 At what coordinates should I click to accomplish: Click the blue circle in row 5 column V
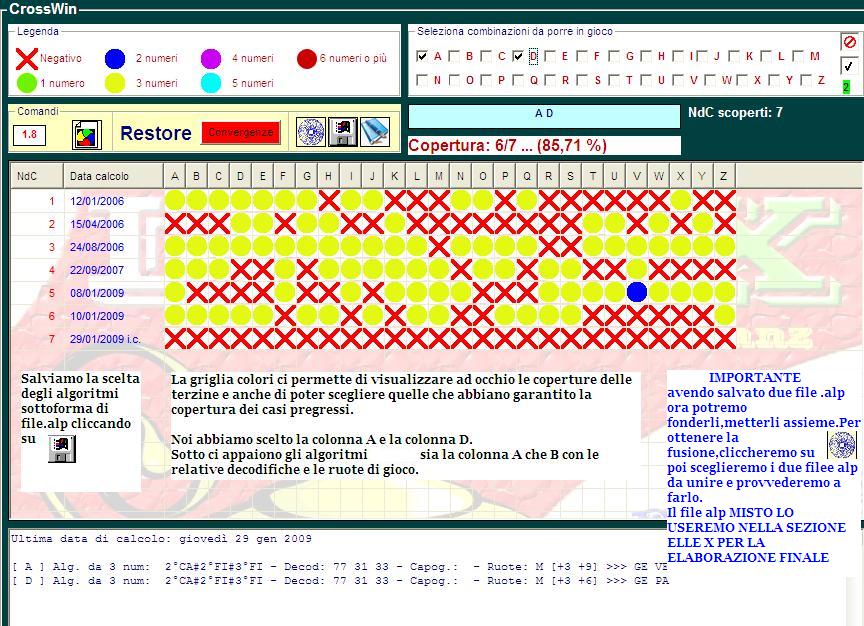pos(637,292)
